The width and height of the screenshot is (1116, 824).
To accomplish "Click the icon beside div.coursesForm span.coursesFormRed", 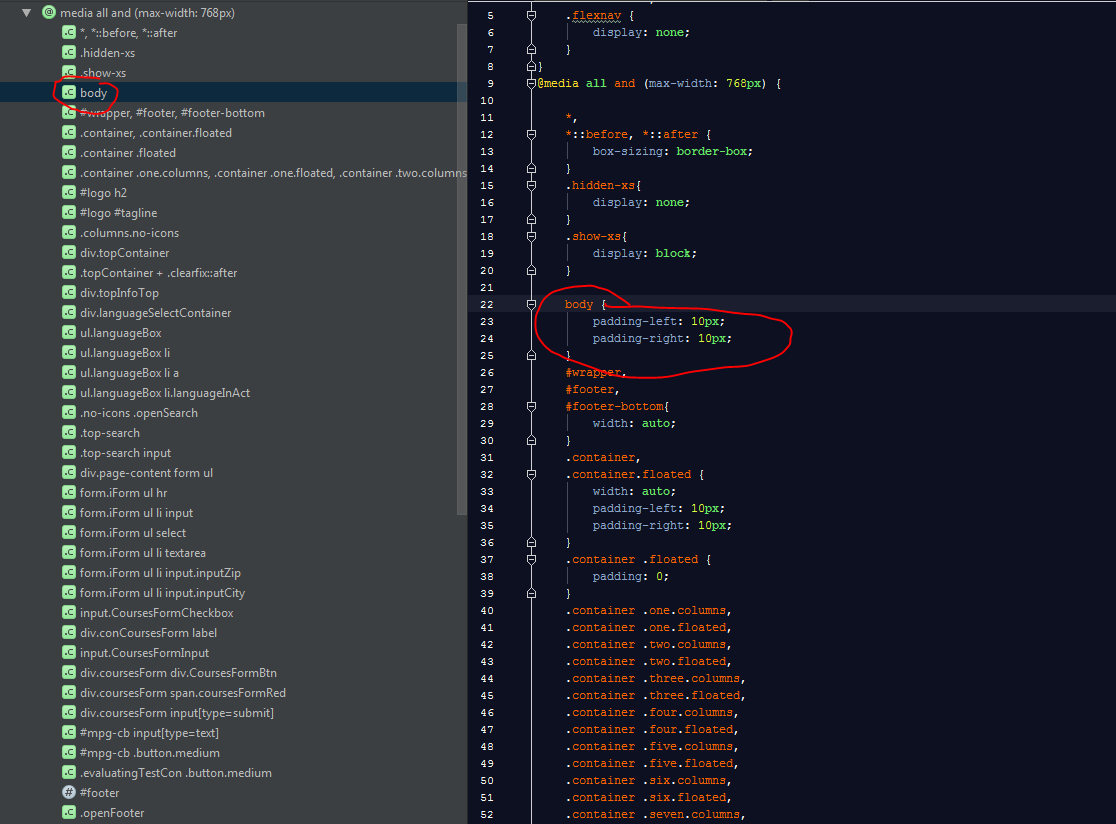I will 69,692.
